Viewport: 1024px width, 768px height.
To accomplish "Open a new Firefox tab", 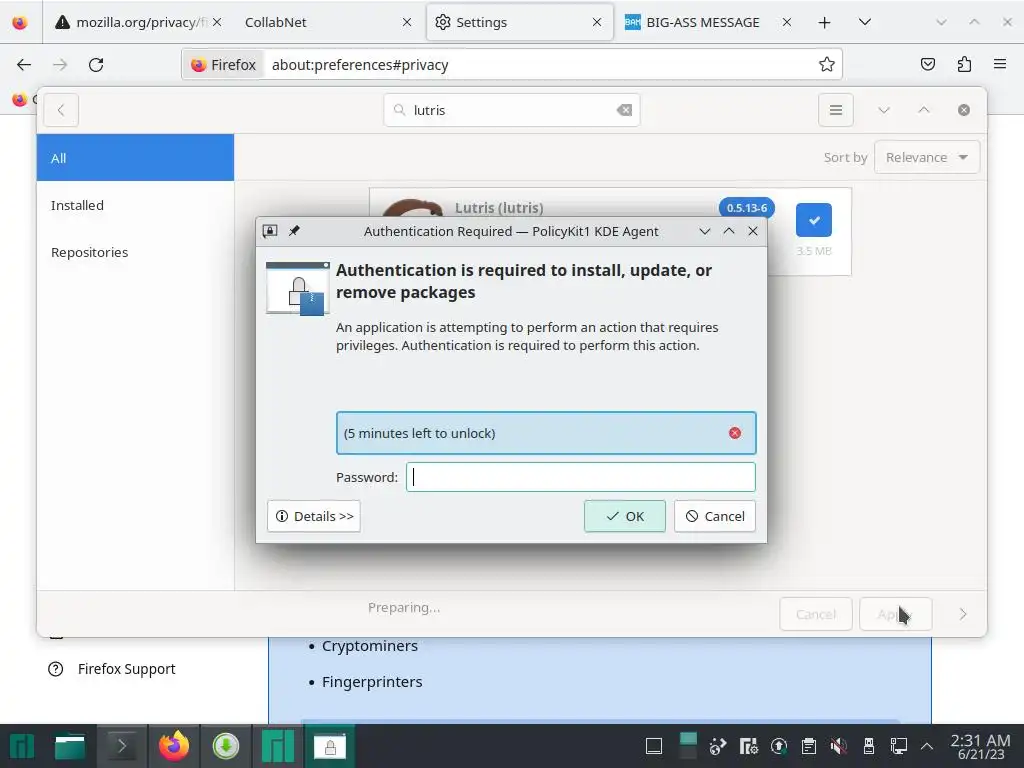I will (824, 22).
